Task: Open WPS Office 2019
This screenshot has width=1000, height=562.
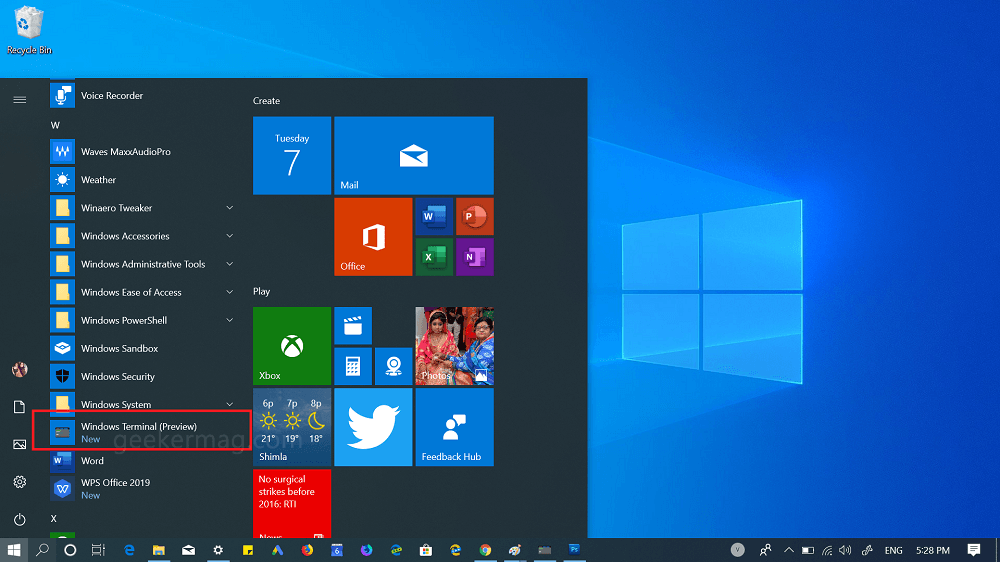Action: pyautogui.click(x=143, y=489)
